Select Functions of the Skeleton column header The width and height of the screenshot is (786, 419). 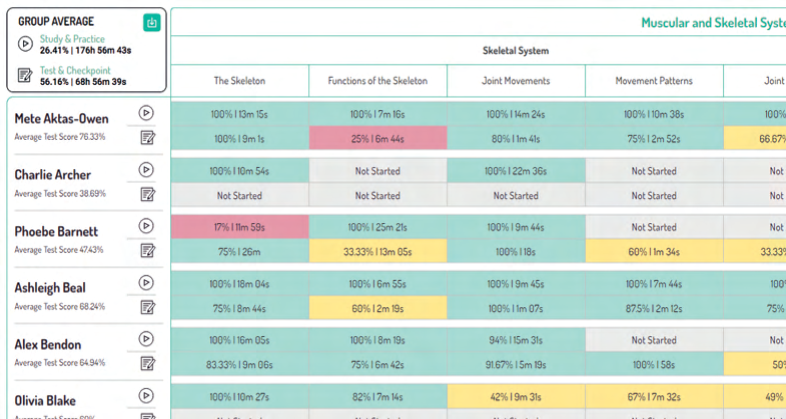(377, 81)
